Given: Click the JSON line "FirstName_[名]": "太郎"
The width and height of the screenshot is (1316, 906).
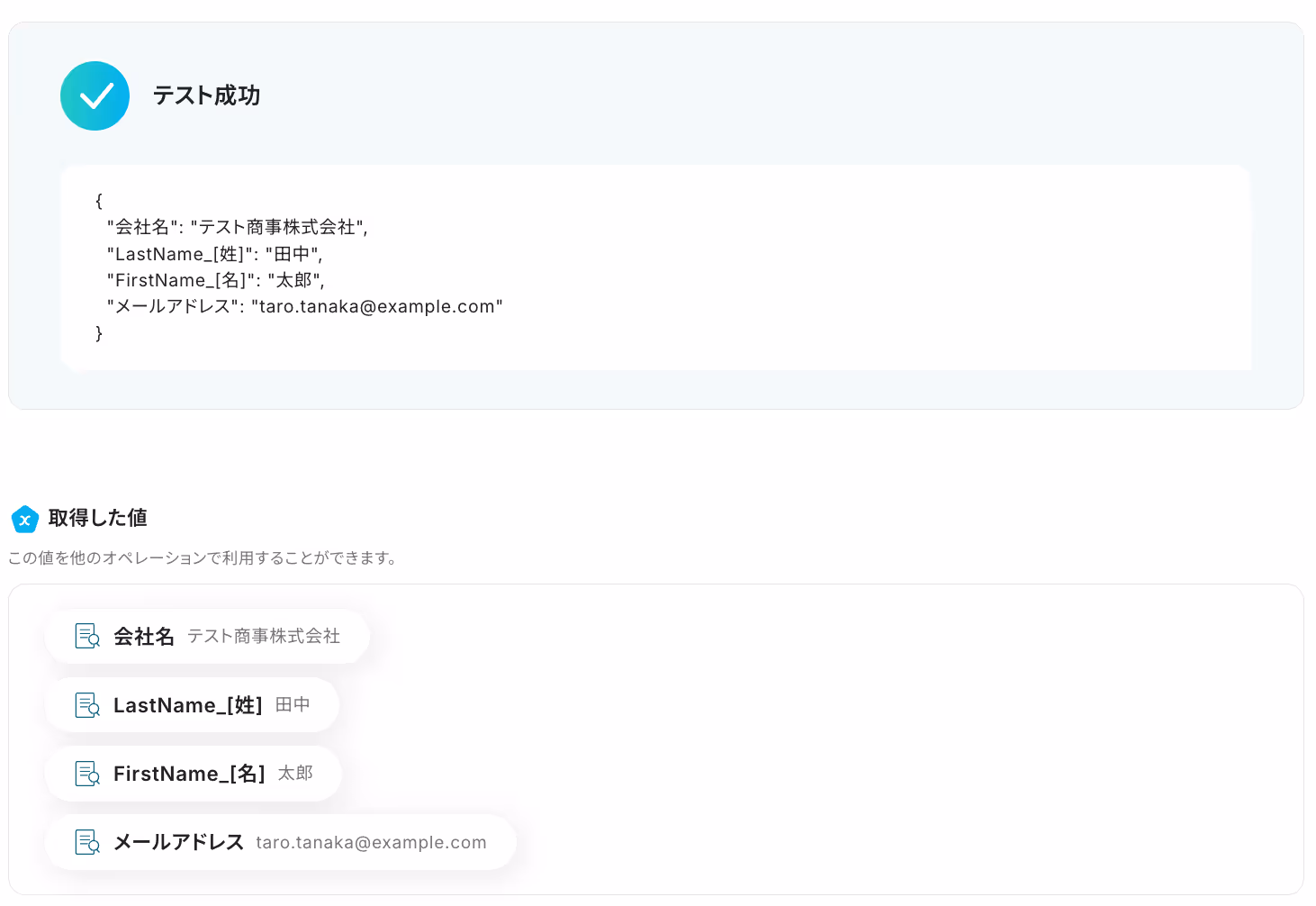Looking at the screenshot, I should (x=215, y=280).
